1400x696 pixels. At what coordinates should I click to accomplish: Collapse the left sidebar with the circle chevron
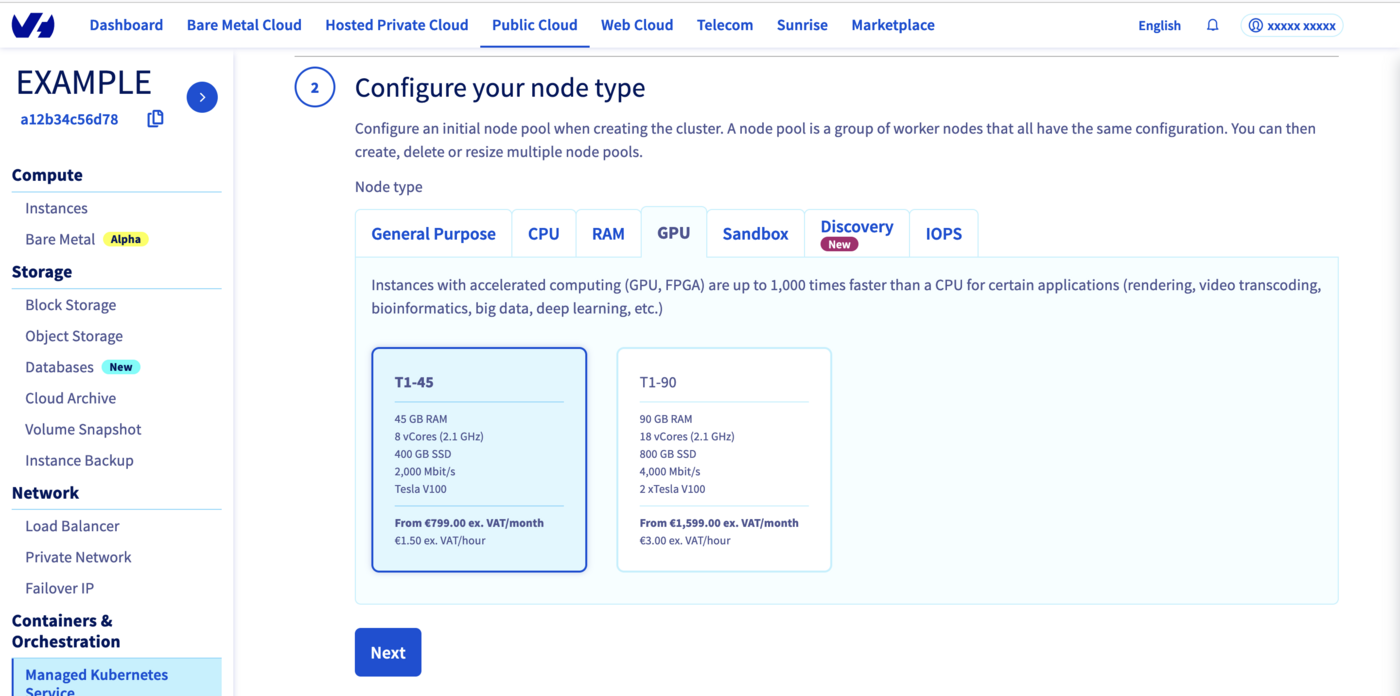point(201,96)
